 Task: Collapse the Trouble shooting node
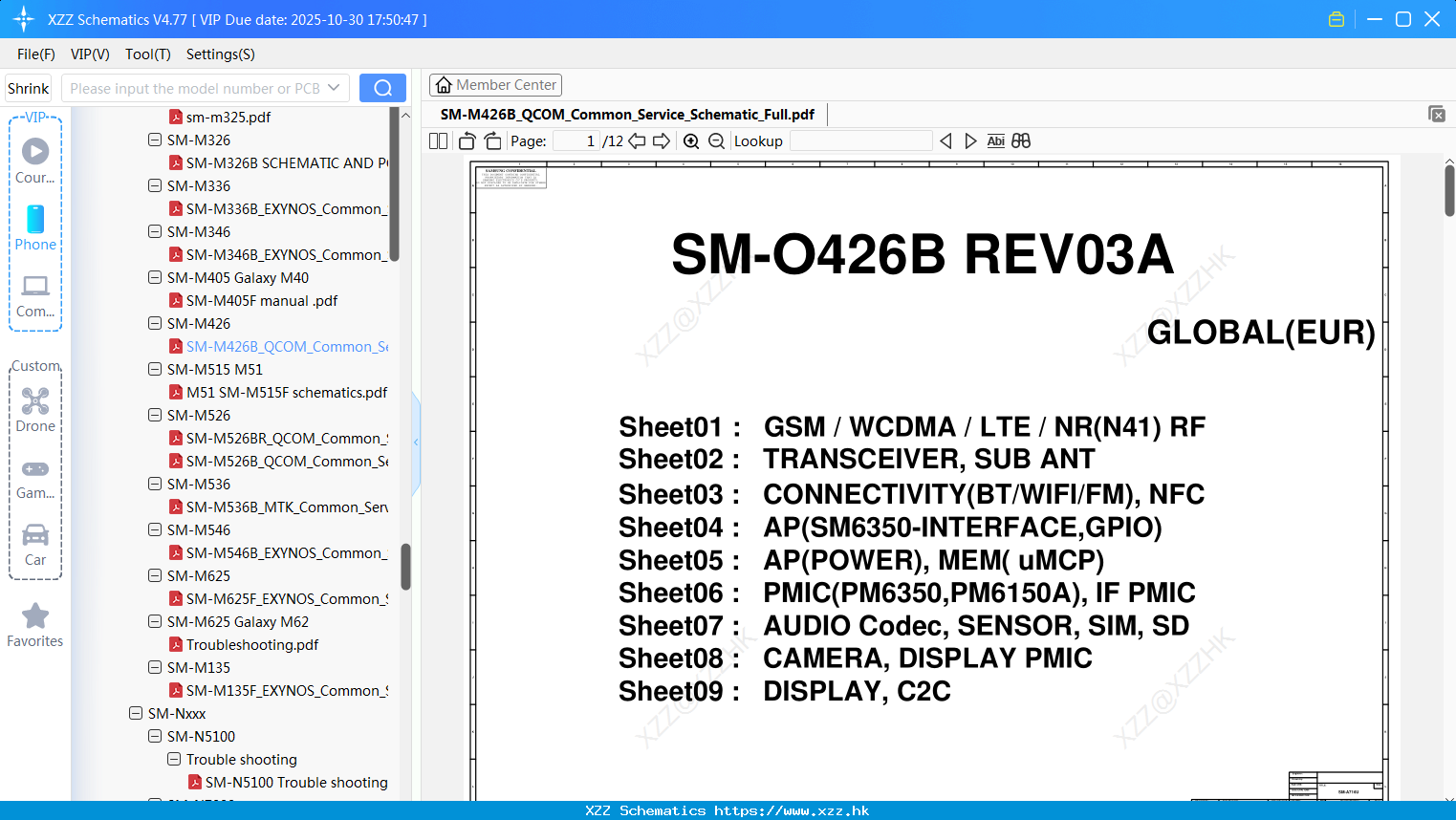tap(174, 759)
